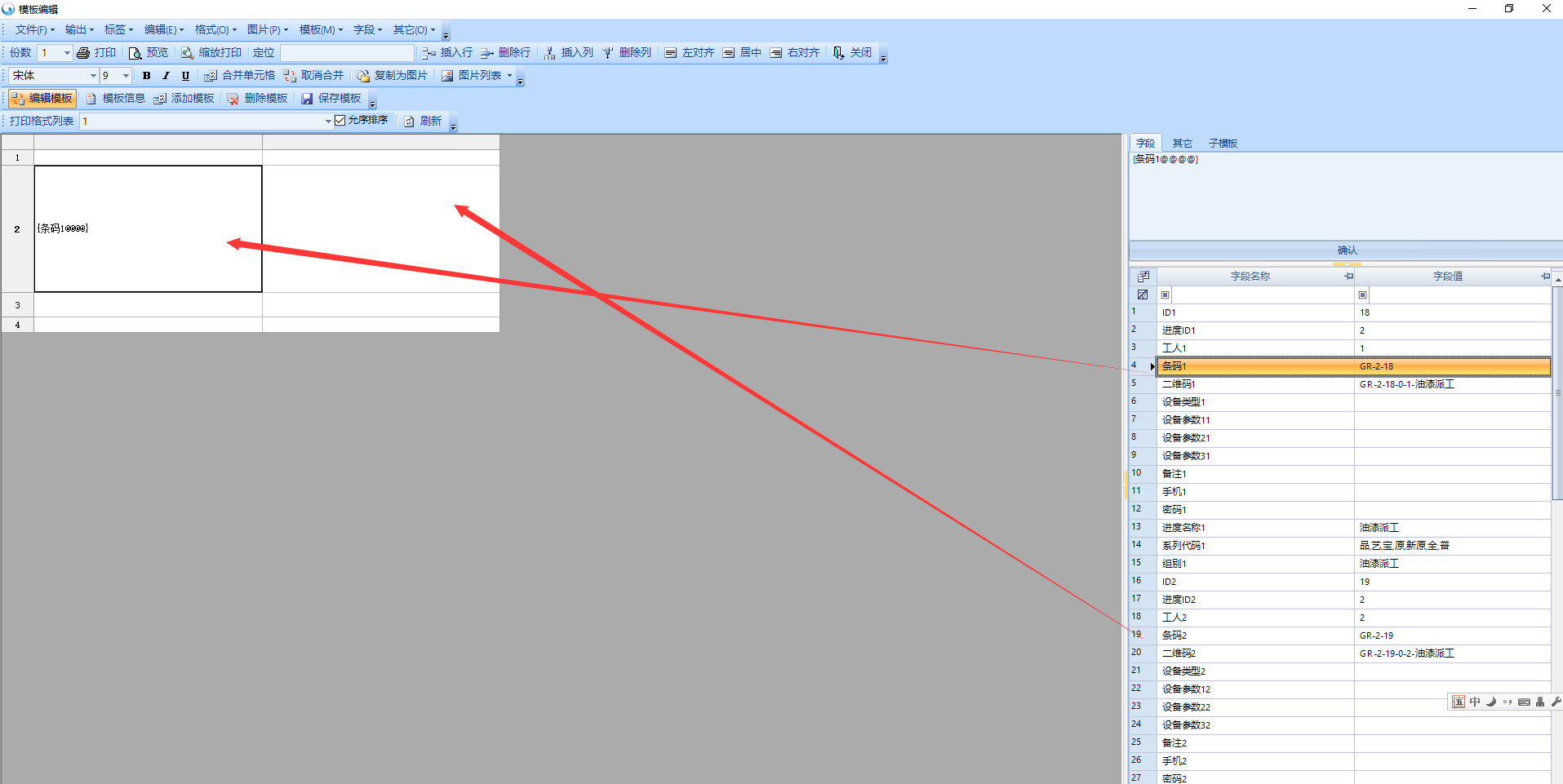Click the 插入行 insert row icon

429,53
